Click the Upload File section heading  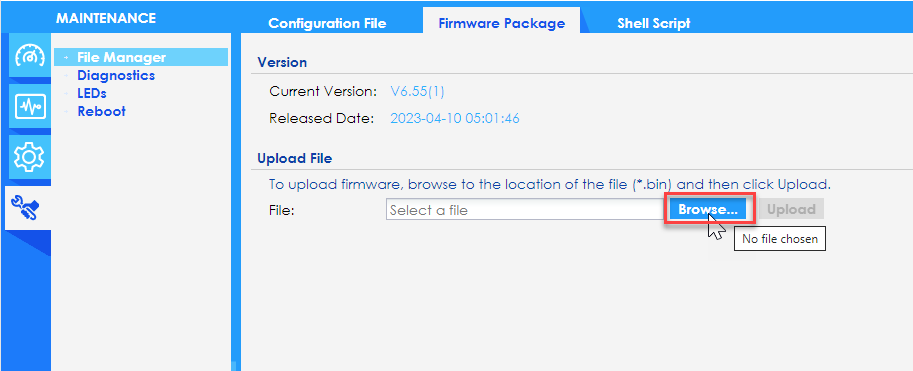pyautogui.click(x=295, y=158)
